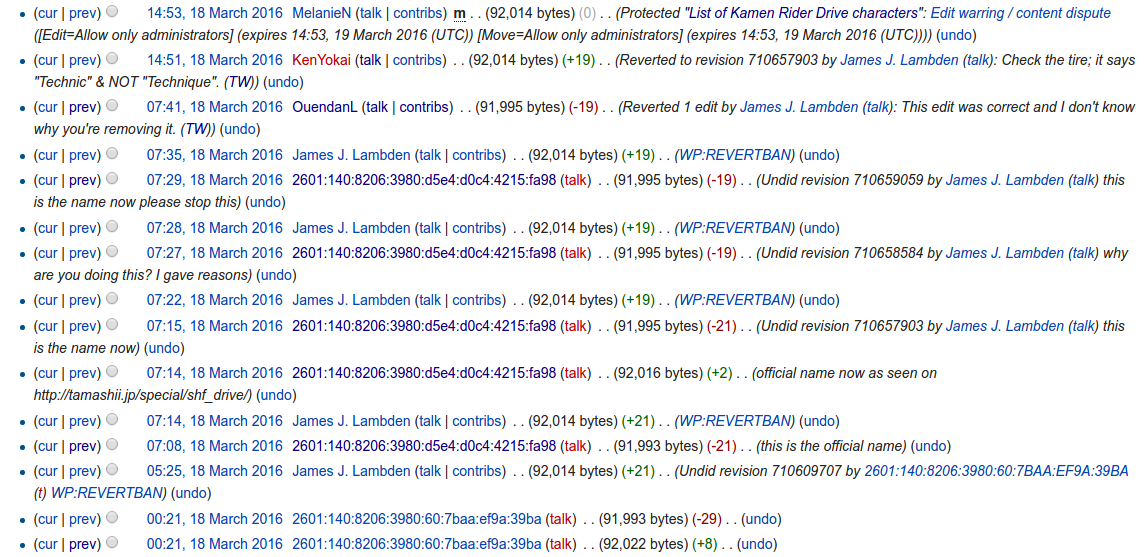Open KenYokai user page

pyautogui.click(x=321, y=60)
